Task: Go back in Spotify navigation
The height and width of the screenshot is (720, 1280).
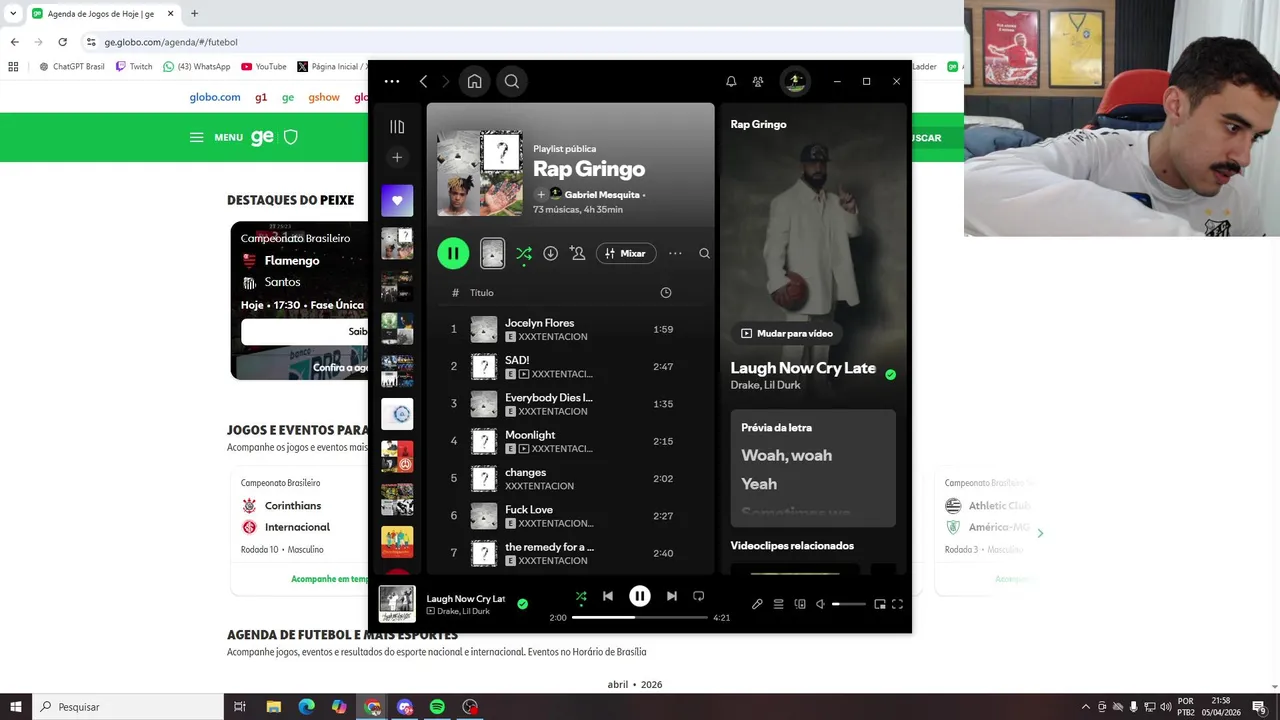Action: click(424, 82)
